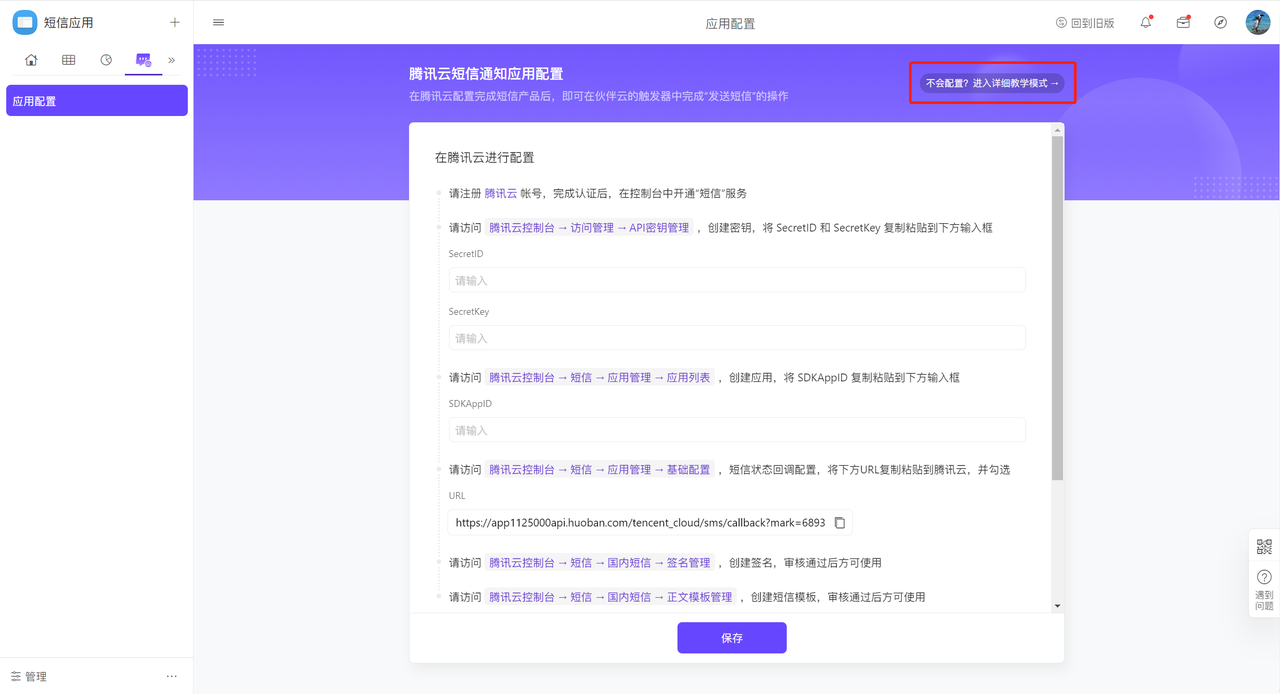Click the plus icon beside 短信应用

pyautogui.click(x=175, y=22)
